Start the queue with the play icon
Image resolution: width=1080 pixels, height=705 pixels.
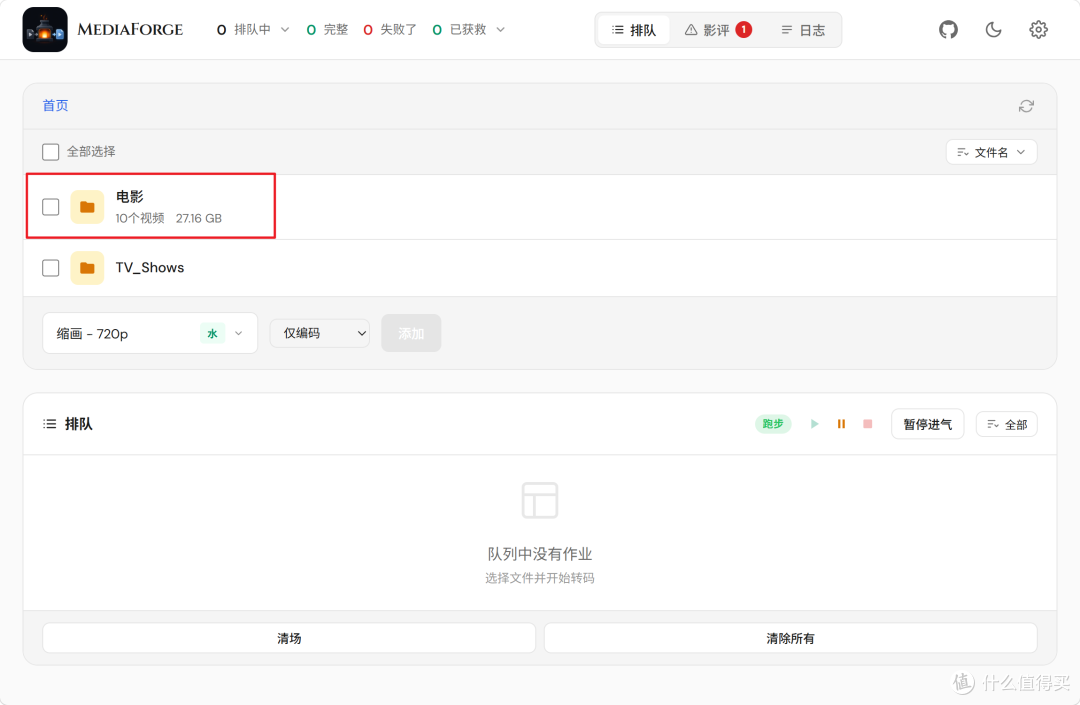[x=815, y=424]
